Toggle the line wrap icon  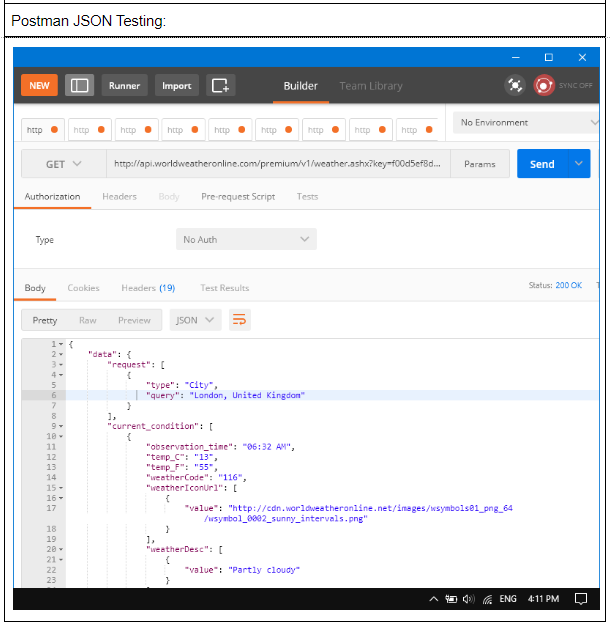click(x=240, y=320)
